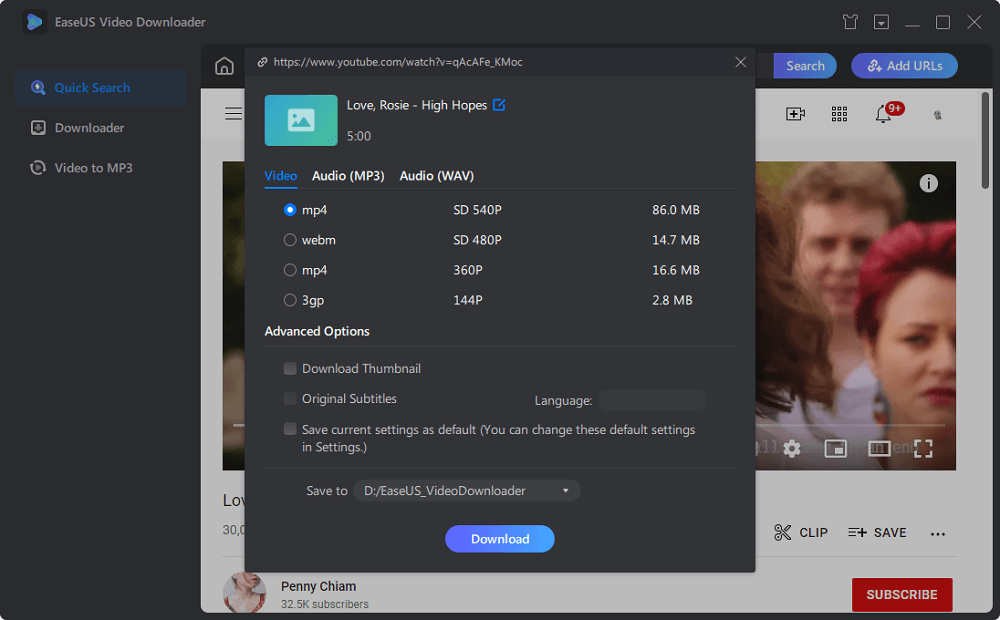The image size is (1000, 620).
Task: Open the YouTube apps grid icon
Action: tap(839, 114)
